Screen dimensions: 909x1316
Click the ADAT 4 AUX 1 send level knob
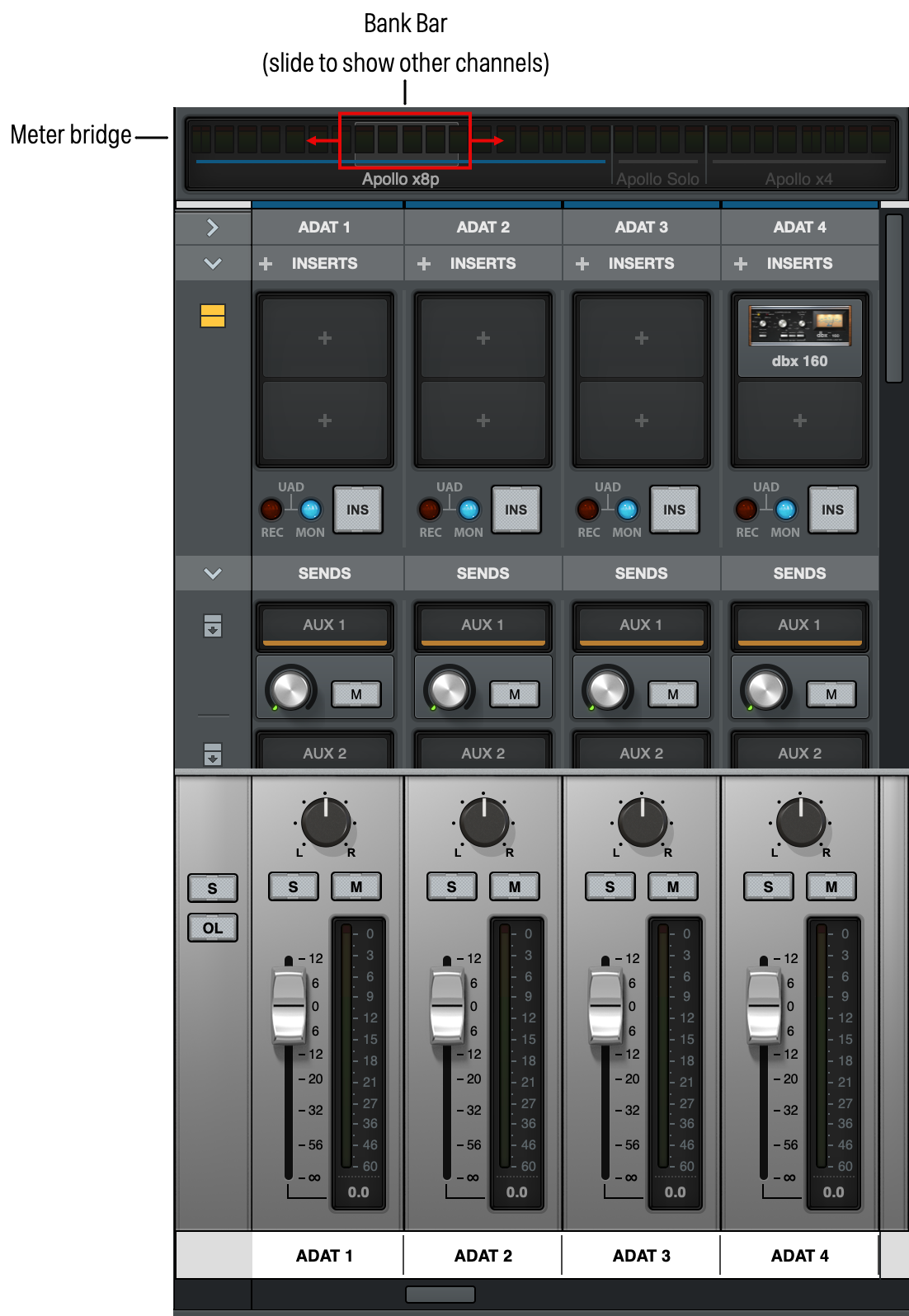[x=766, y=689]
